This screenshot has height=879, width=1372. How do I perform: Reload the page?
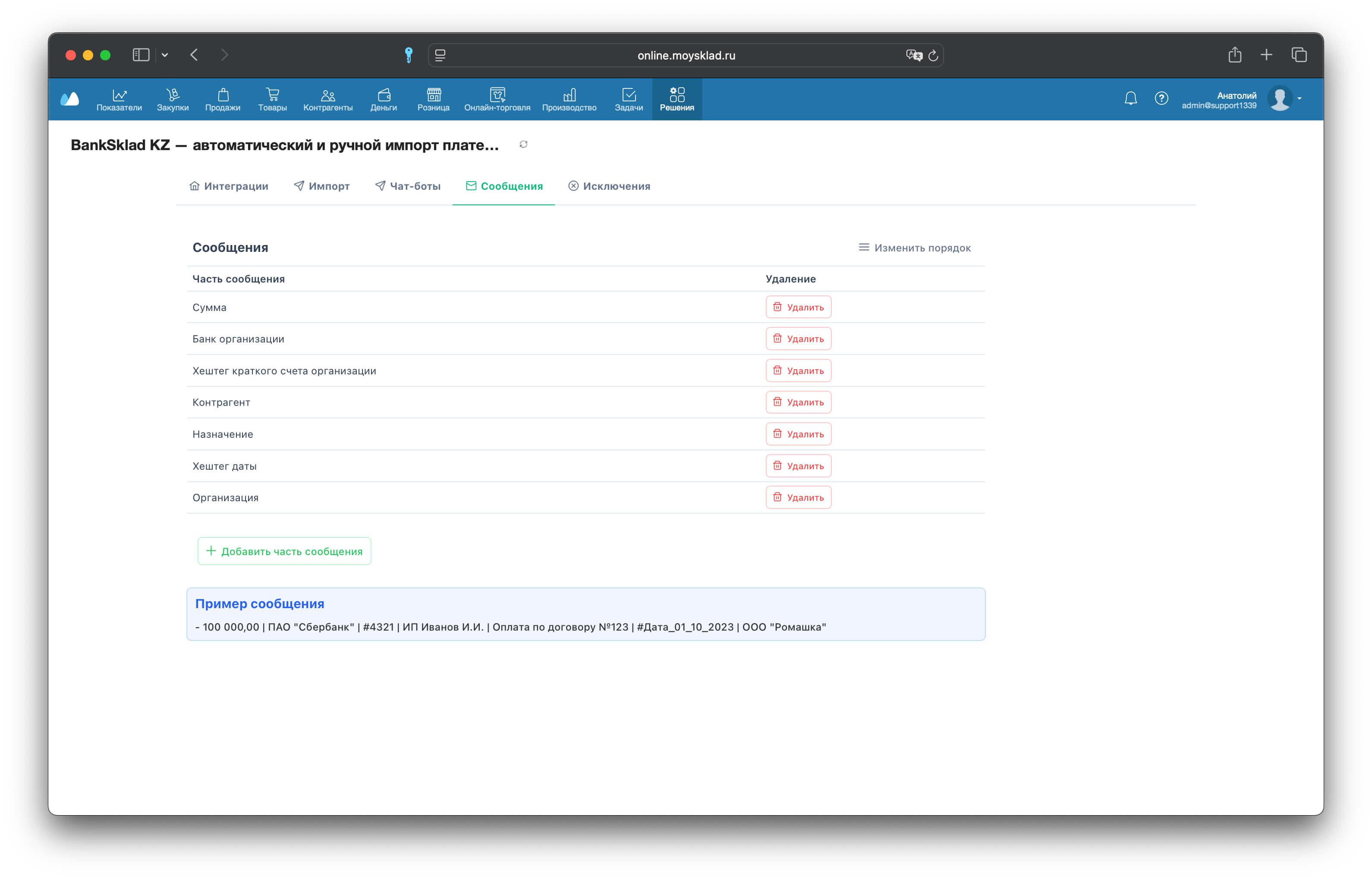(x=933, y=55)
